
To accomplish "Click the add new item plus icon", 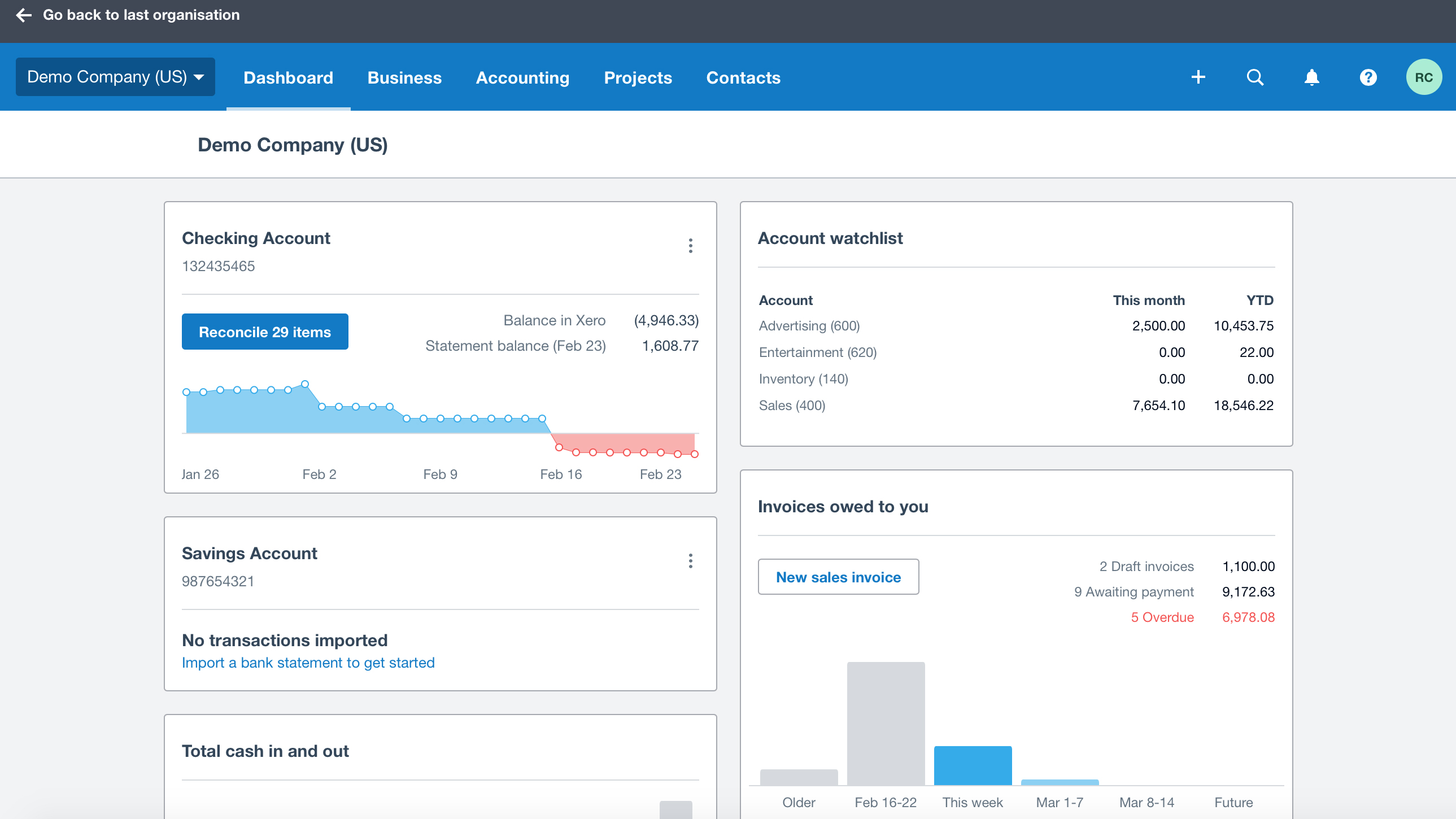I will [x=1198, y=77].
